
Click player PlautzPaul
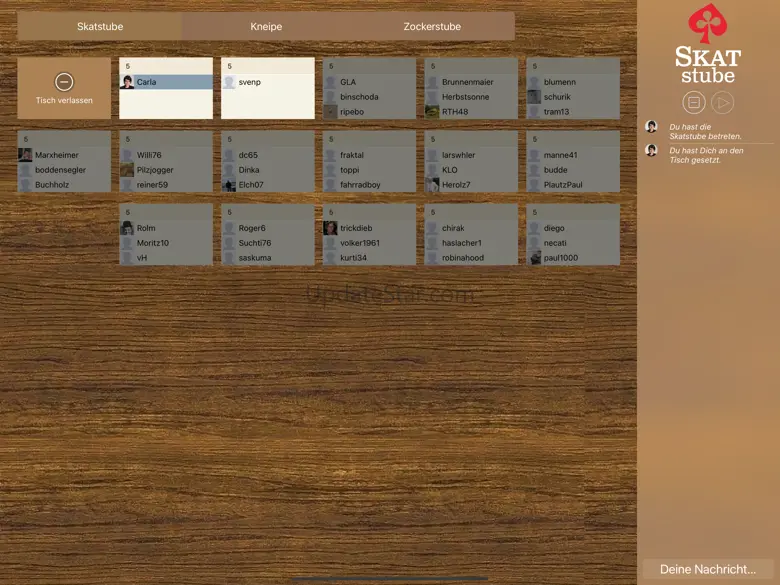tap(573, 185)
